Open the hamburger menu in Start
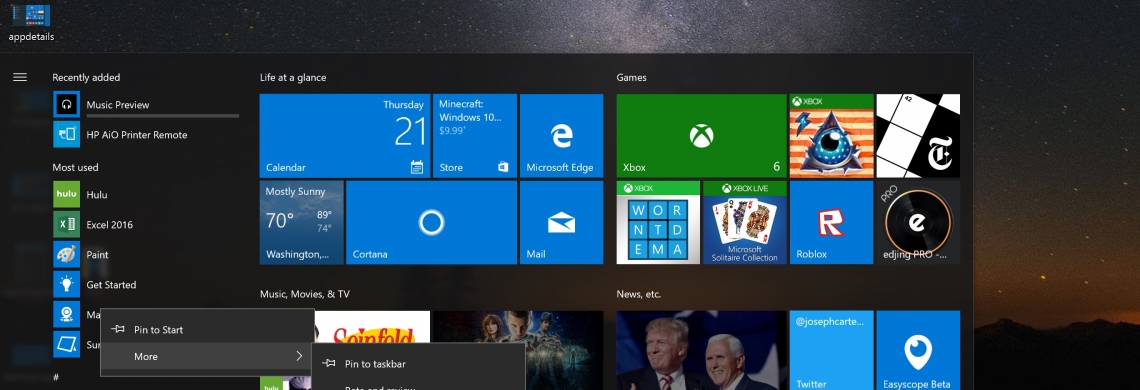The height and width of the screenshot is (390, 1140). (x=20, y=77)
